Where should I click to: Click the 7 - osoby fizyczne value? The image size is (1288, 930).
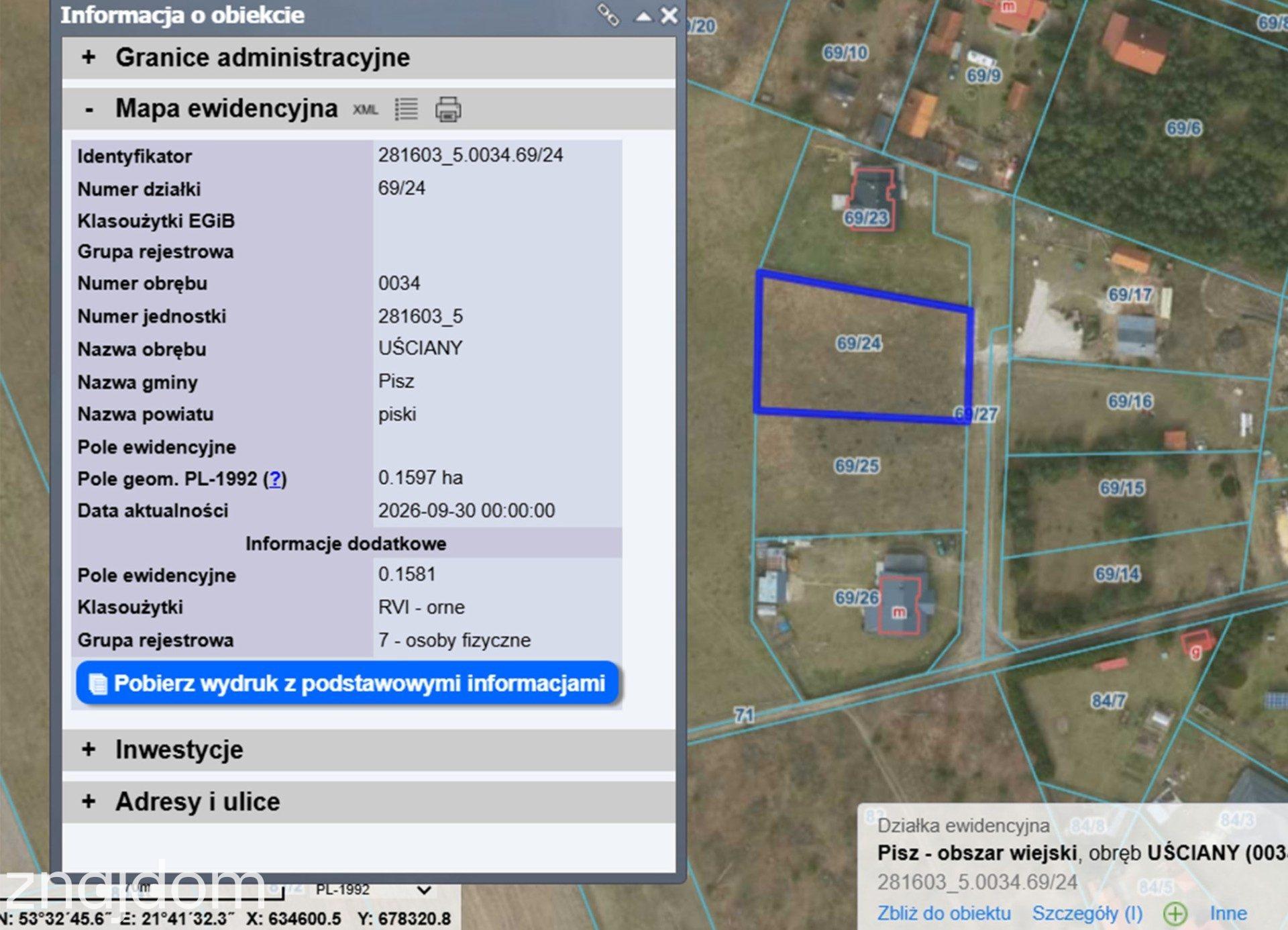point(454,640)
